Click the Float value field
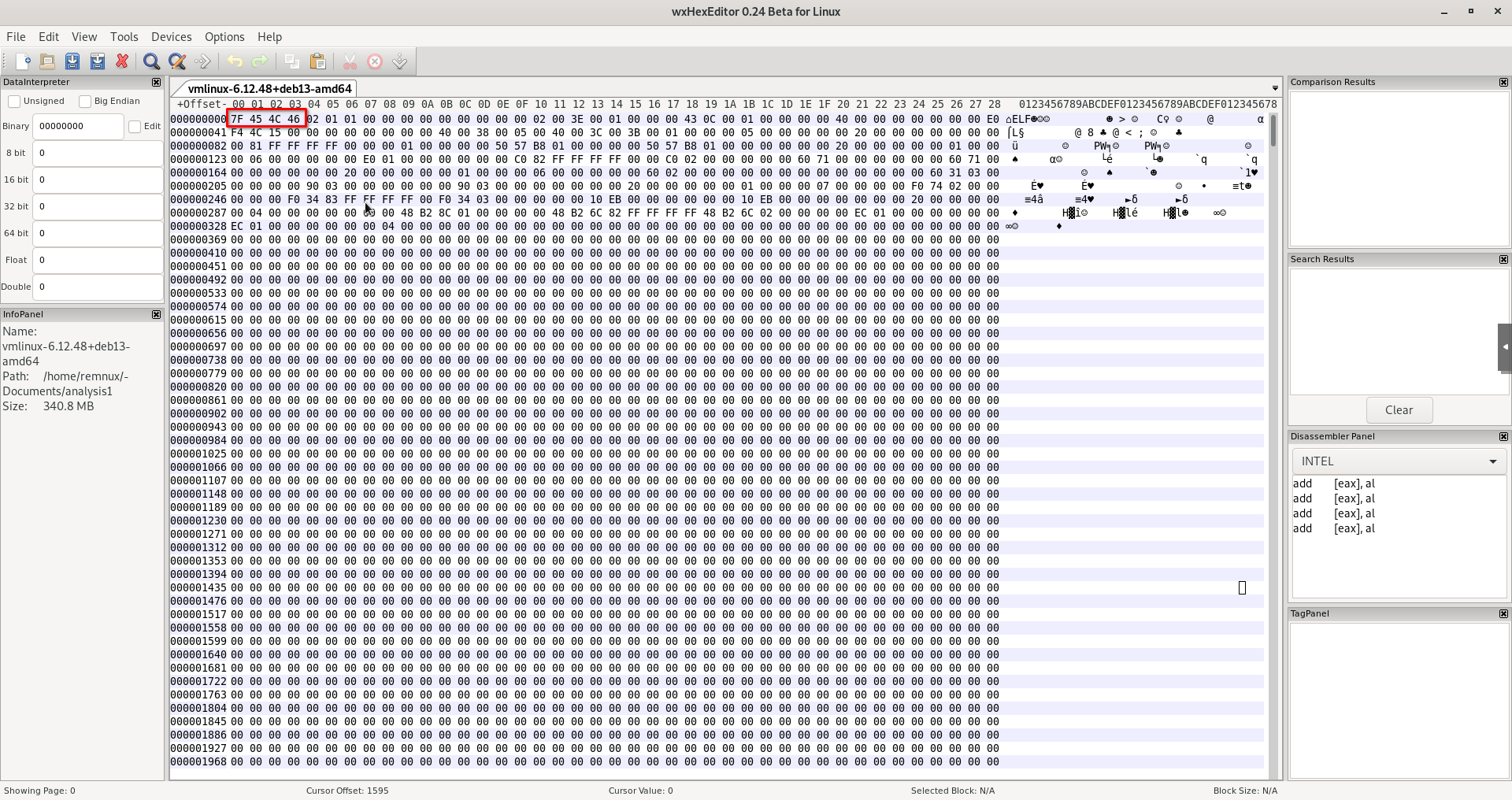1512x800 pixels. pyautogui.click(x=98, y=261)
